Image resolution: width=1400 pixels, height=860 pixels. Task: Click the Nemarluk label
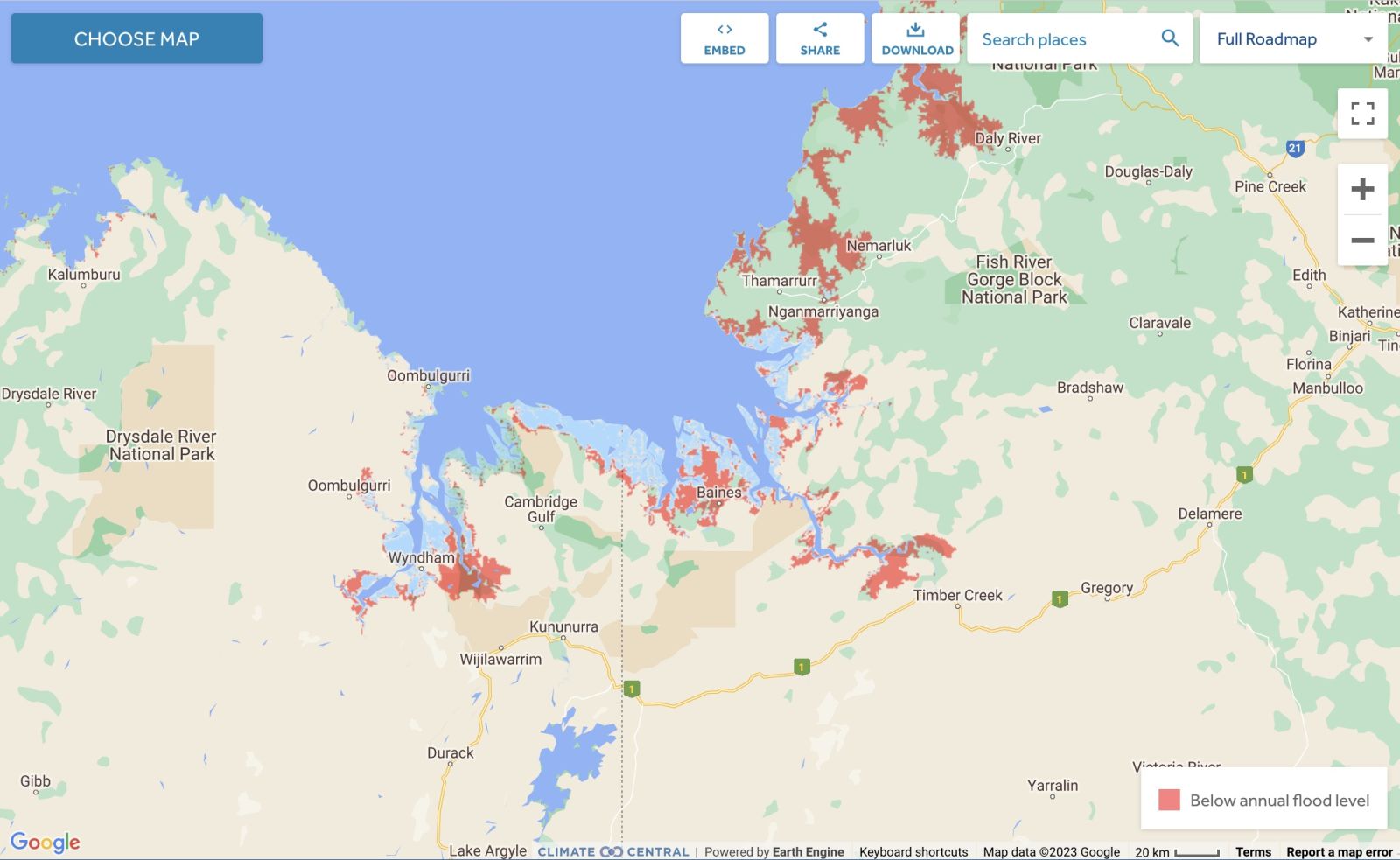pyautogui.click(x=878, y=246)
